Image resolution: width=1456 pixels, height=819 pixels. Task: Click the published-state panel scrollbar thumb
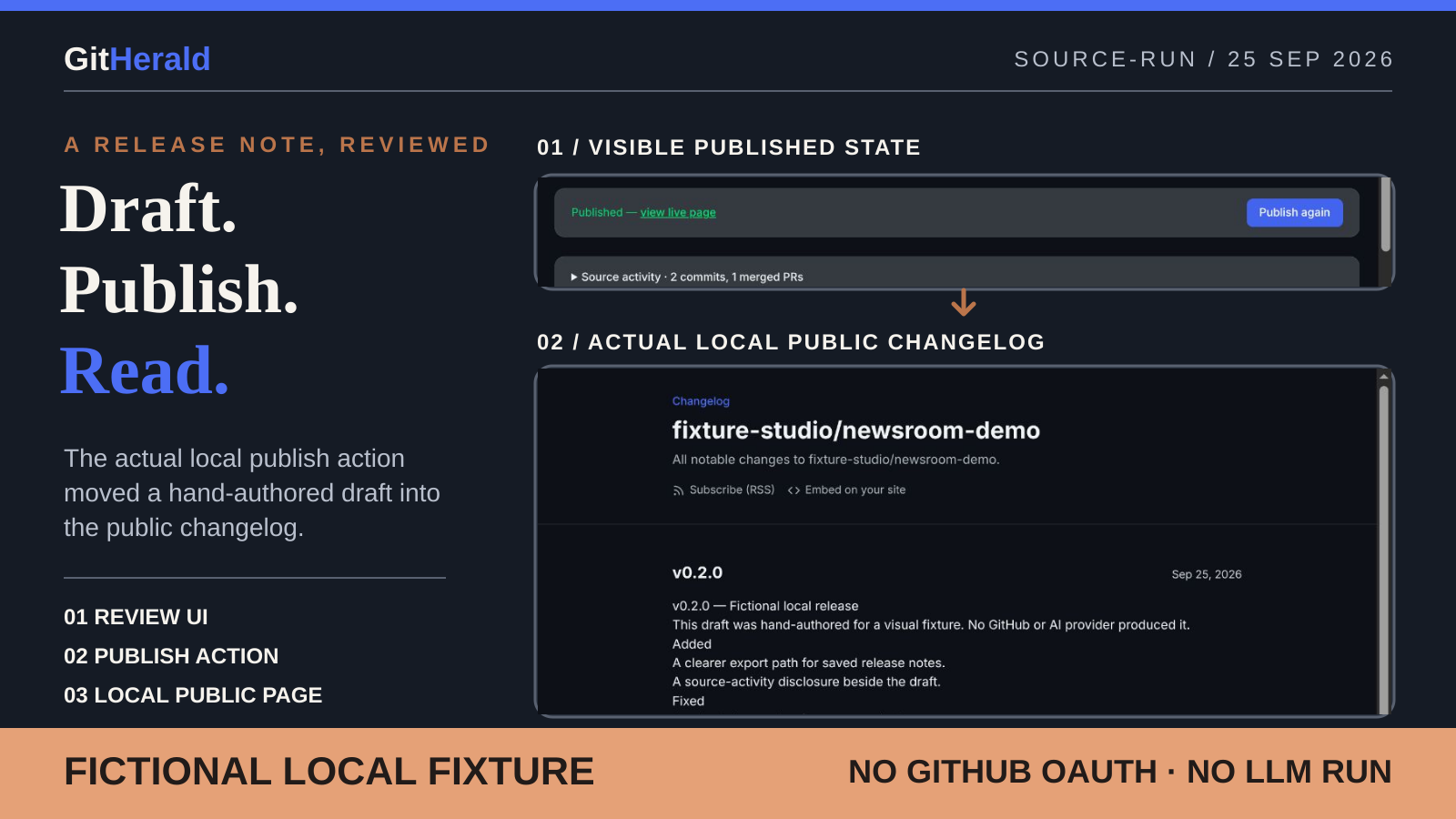pos(1386,215)
